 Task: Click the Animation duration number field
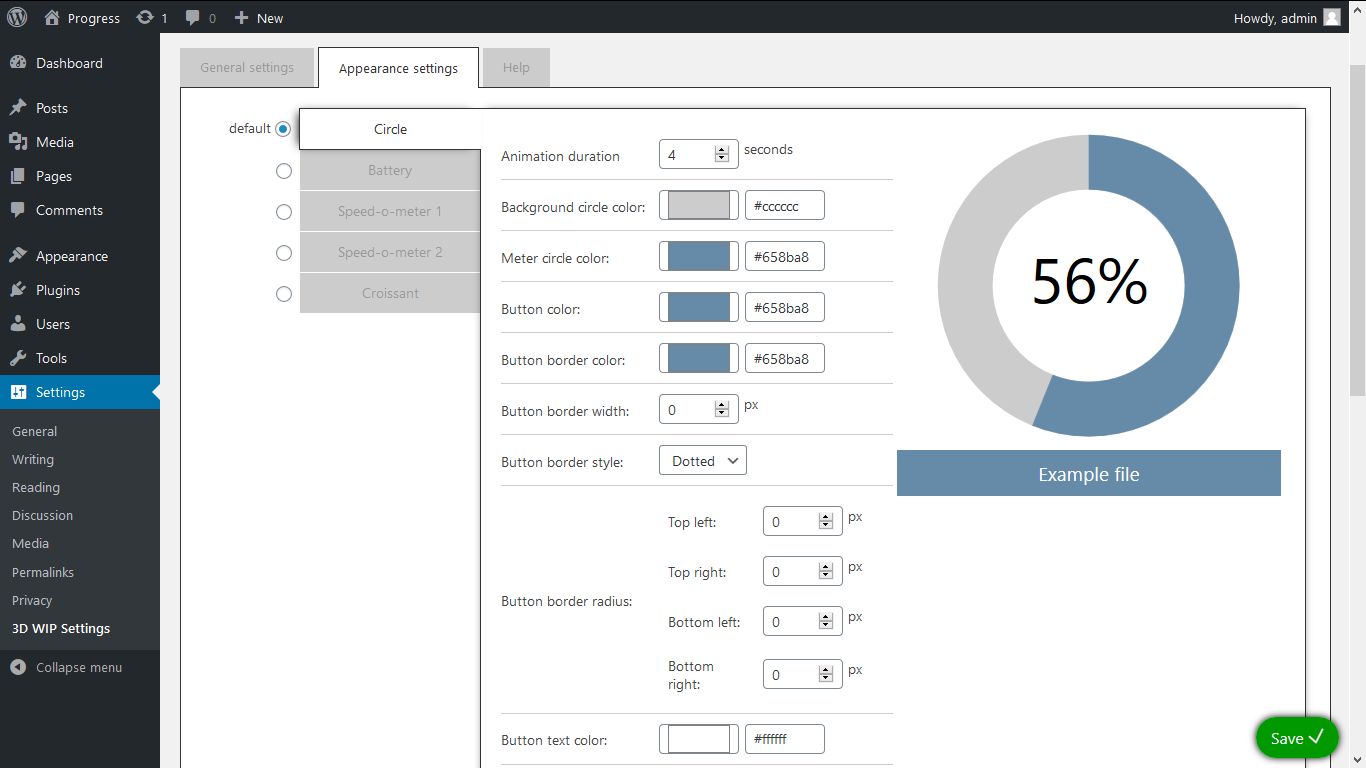pyautogui.click(x=699, y=155)
